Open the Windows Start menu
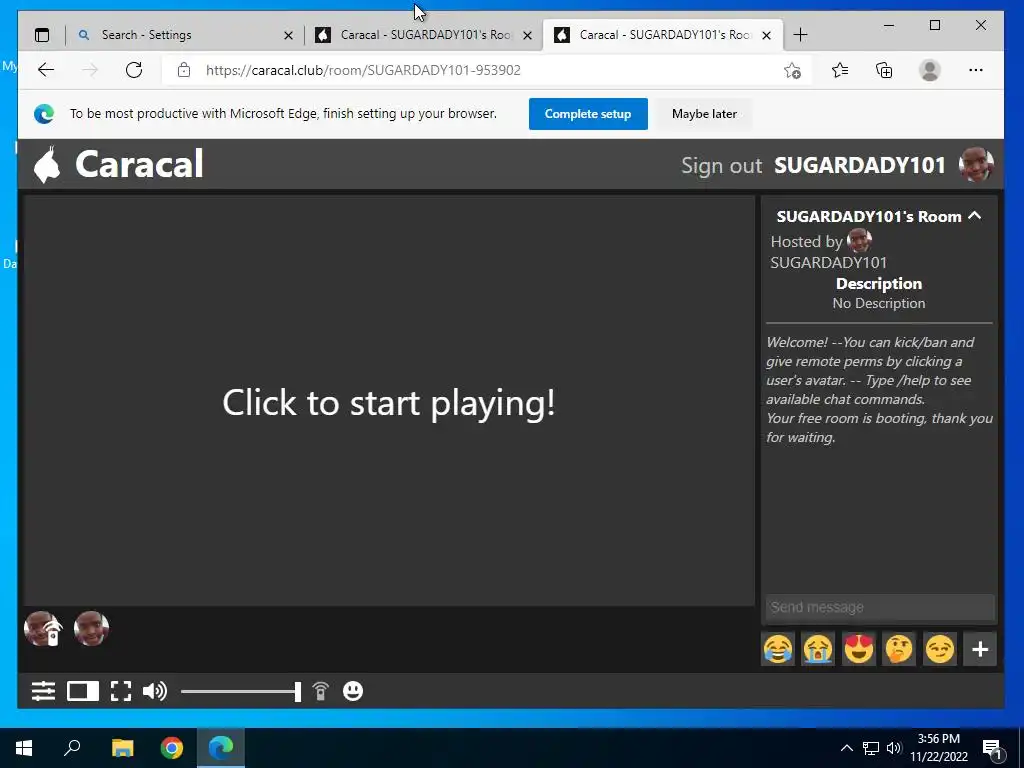 click(24, 748)
